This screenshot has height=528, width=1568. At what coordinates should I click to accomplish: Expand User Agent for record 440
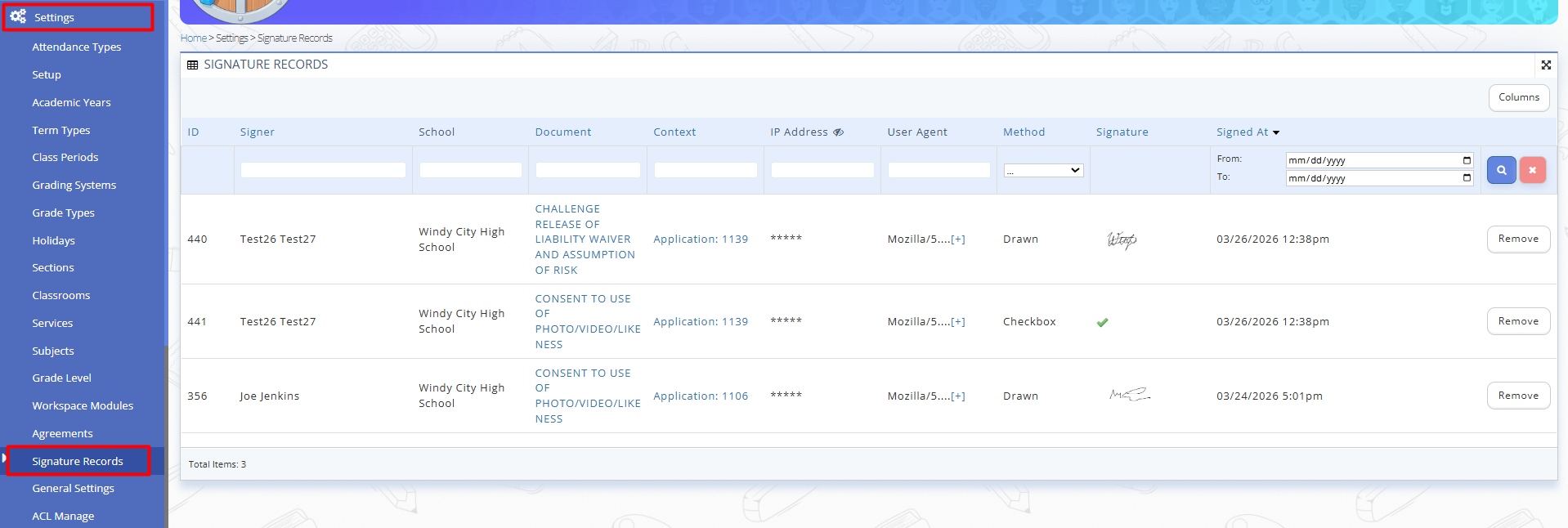(x=957, y=239)
